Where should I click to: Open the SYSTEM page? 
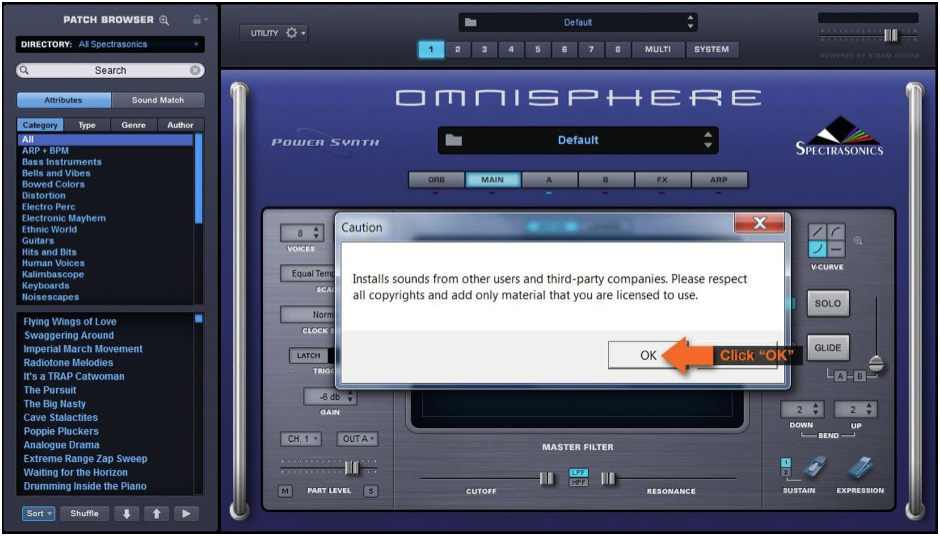click(x=712, y=50)
